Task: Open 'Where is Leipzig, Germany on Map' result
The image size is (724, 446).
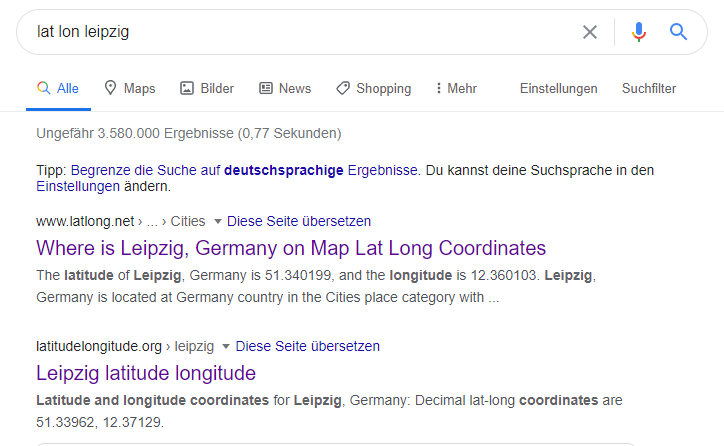Action: point(291,248)
